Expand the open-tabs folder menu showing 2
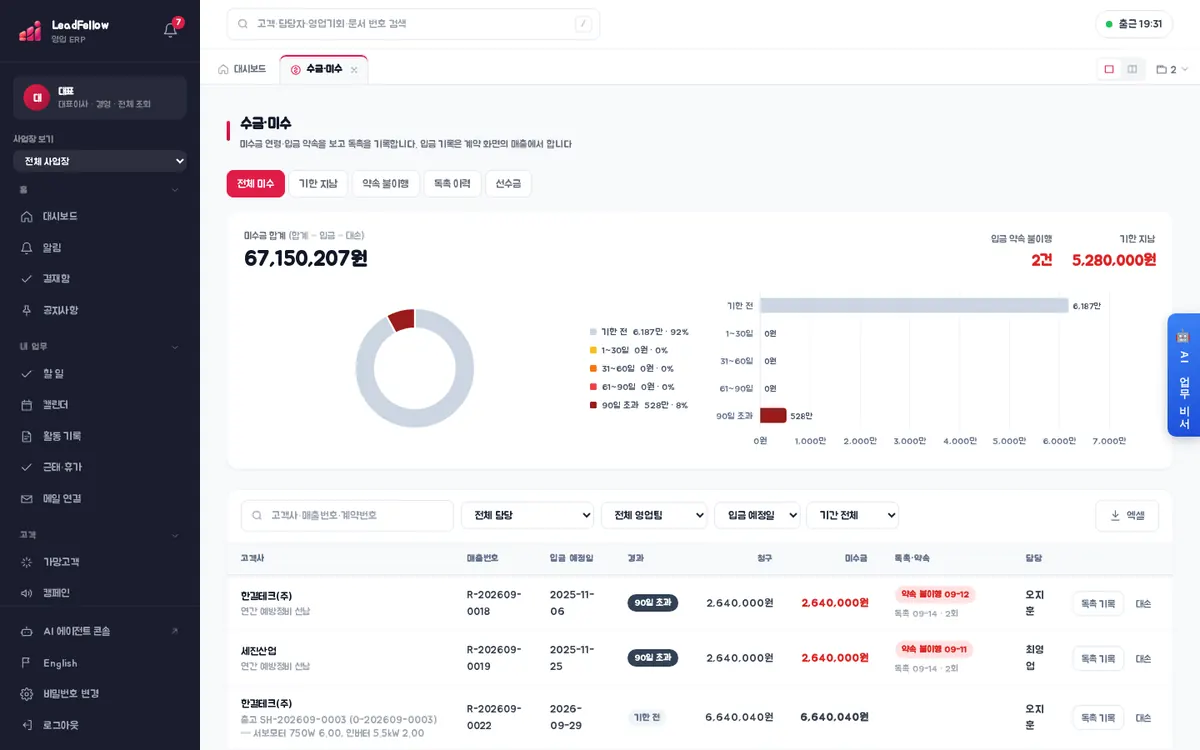This screenshot has height=750, width=1200. coord(1172,70)
